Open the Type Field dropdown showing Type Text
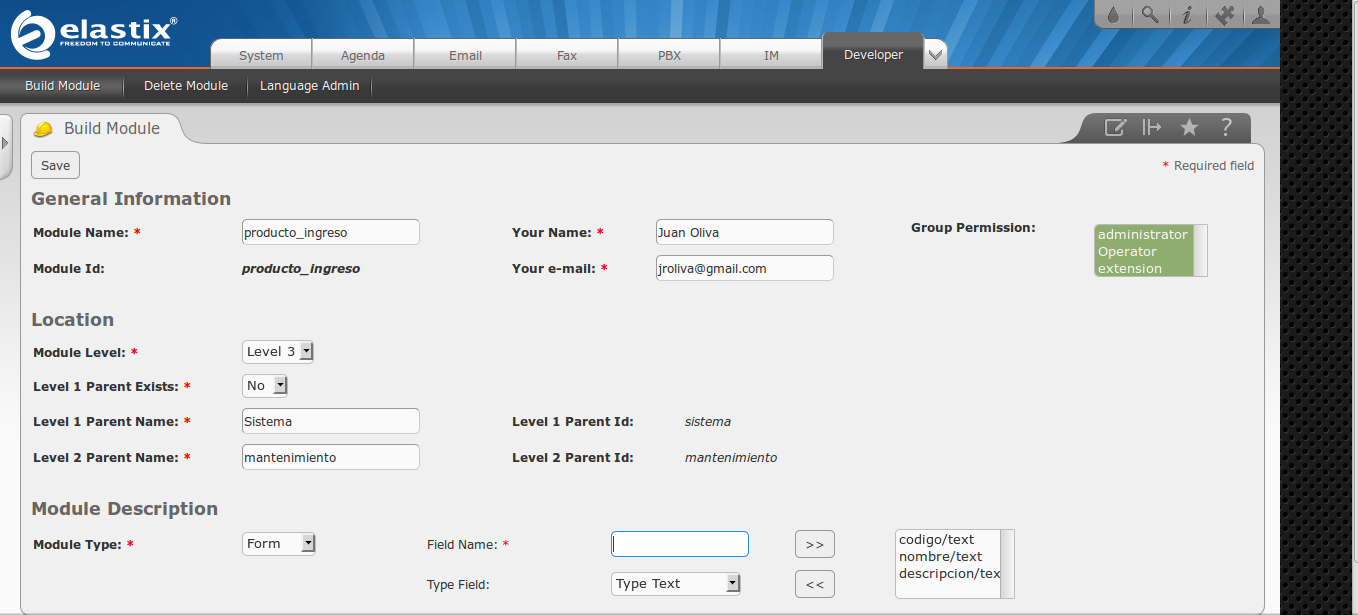Screen dimensions: 1358x615 pyautogui.click(x=676, y=584)
